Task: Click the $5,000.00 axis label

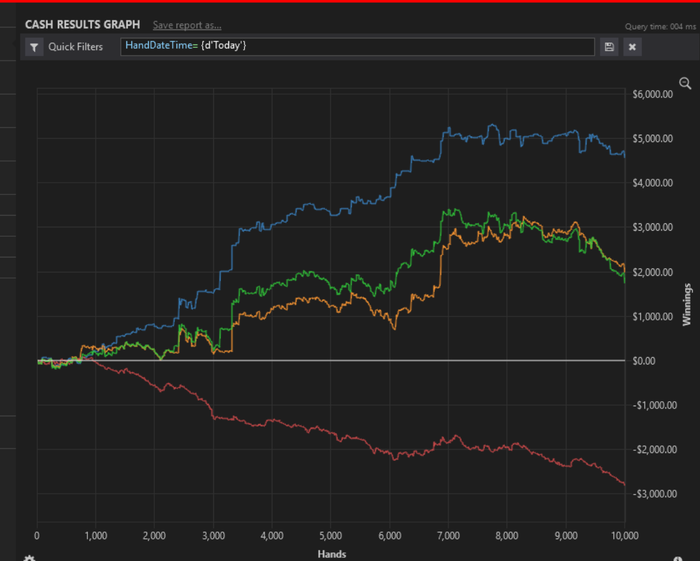Action: 653,139
